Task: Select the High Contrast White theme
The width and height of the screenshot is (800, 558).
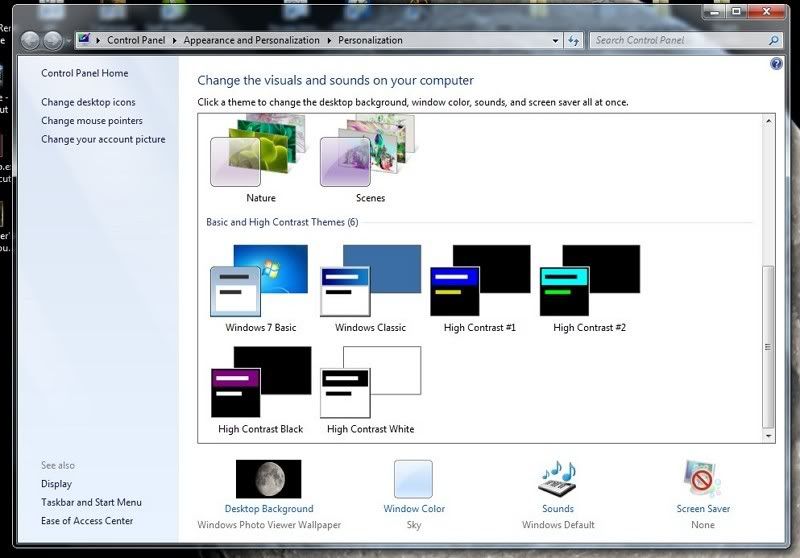Action: click(x=370, y=382)
